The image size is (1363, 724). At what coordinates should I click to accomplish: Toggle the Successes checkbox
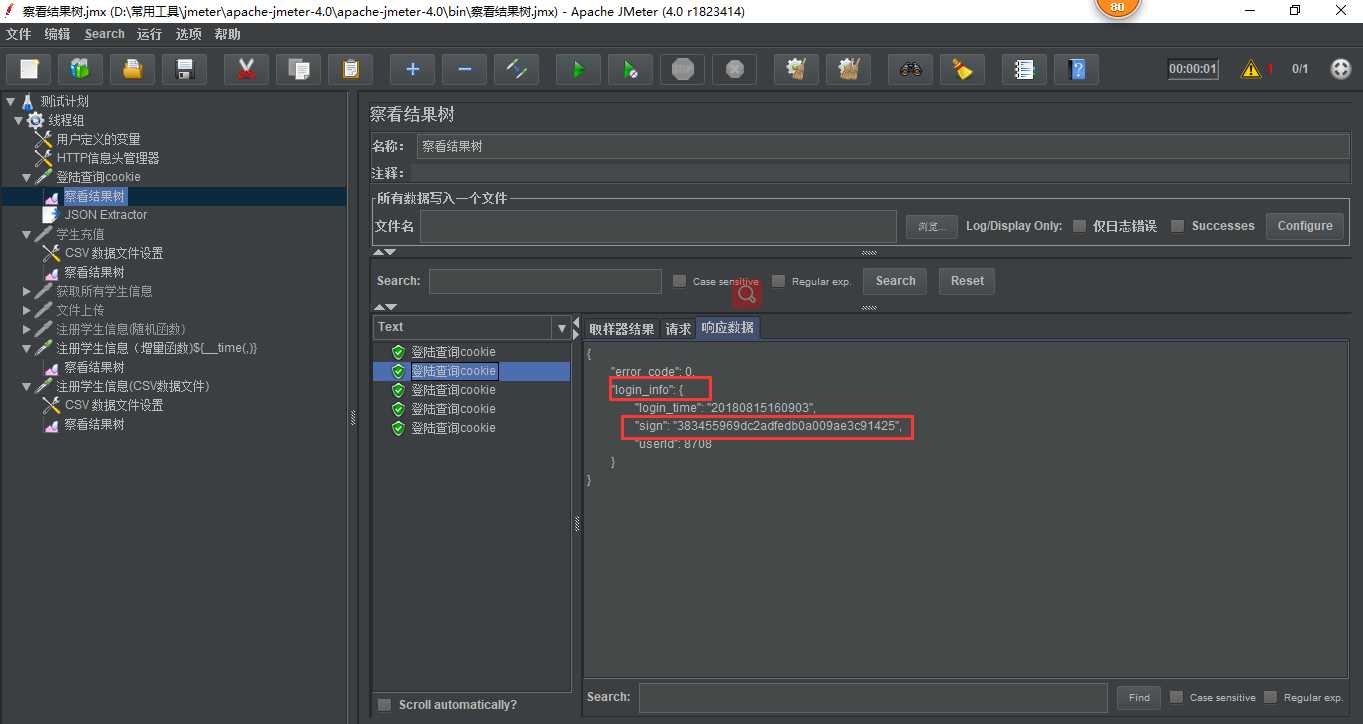point(1177,226)
